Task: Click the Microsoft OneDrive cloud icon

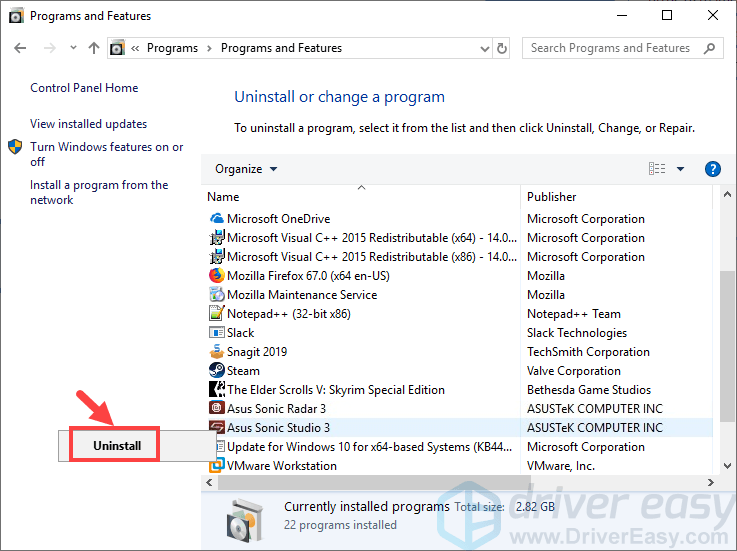Action: click(x=217, y=219)
